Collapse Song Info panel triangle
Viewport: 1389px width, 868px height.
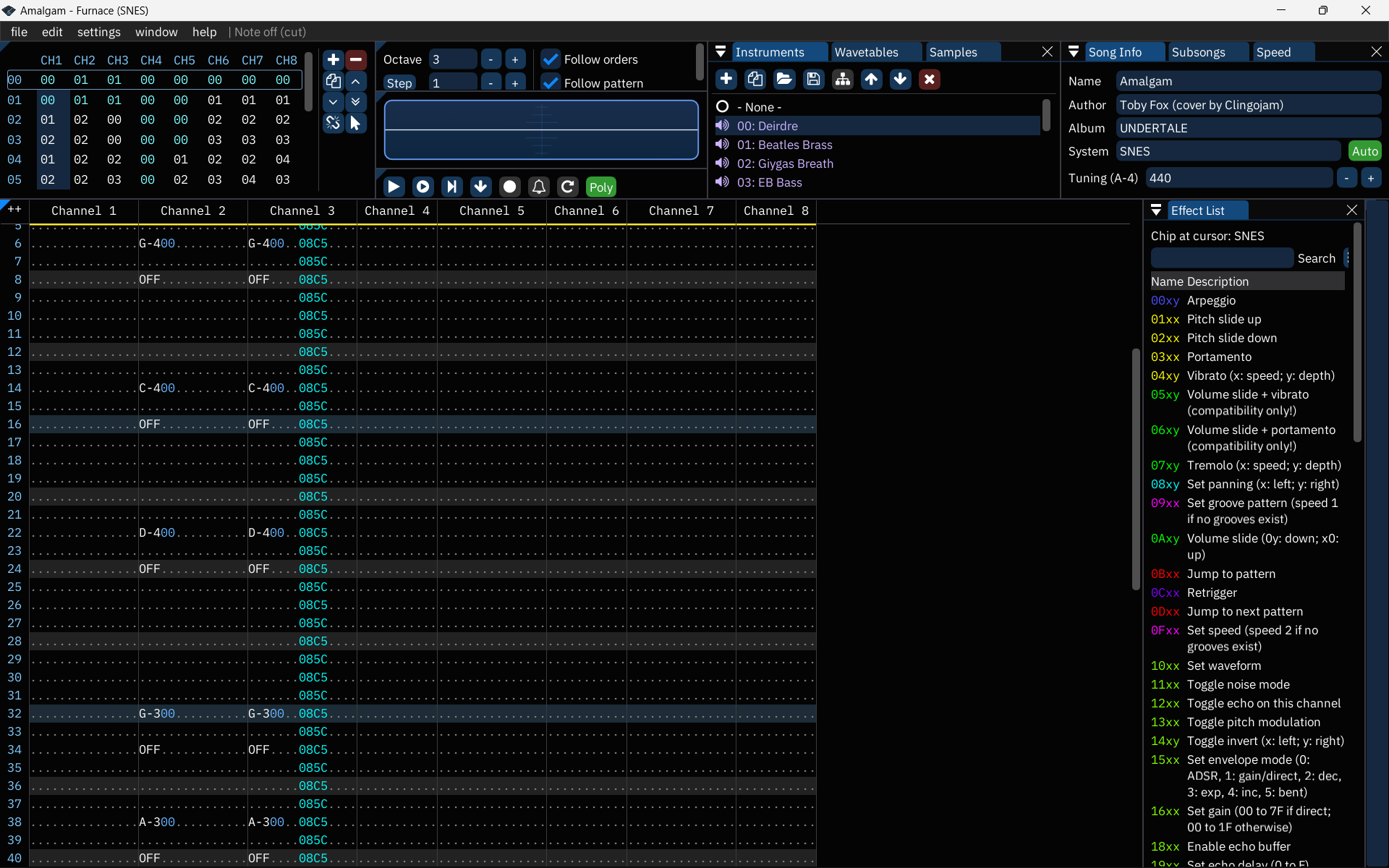click(1074, 52)
